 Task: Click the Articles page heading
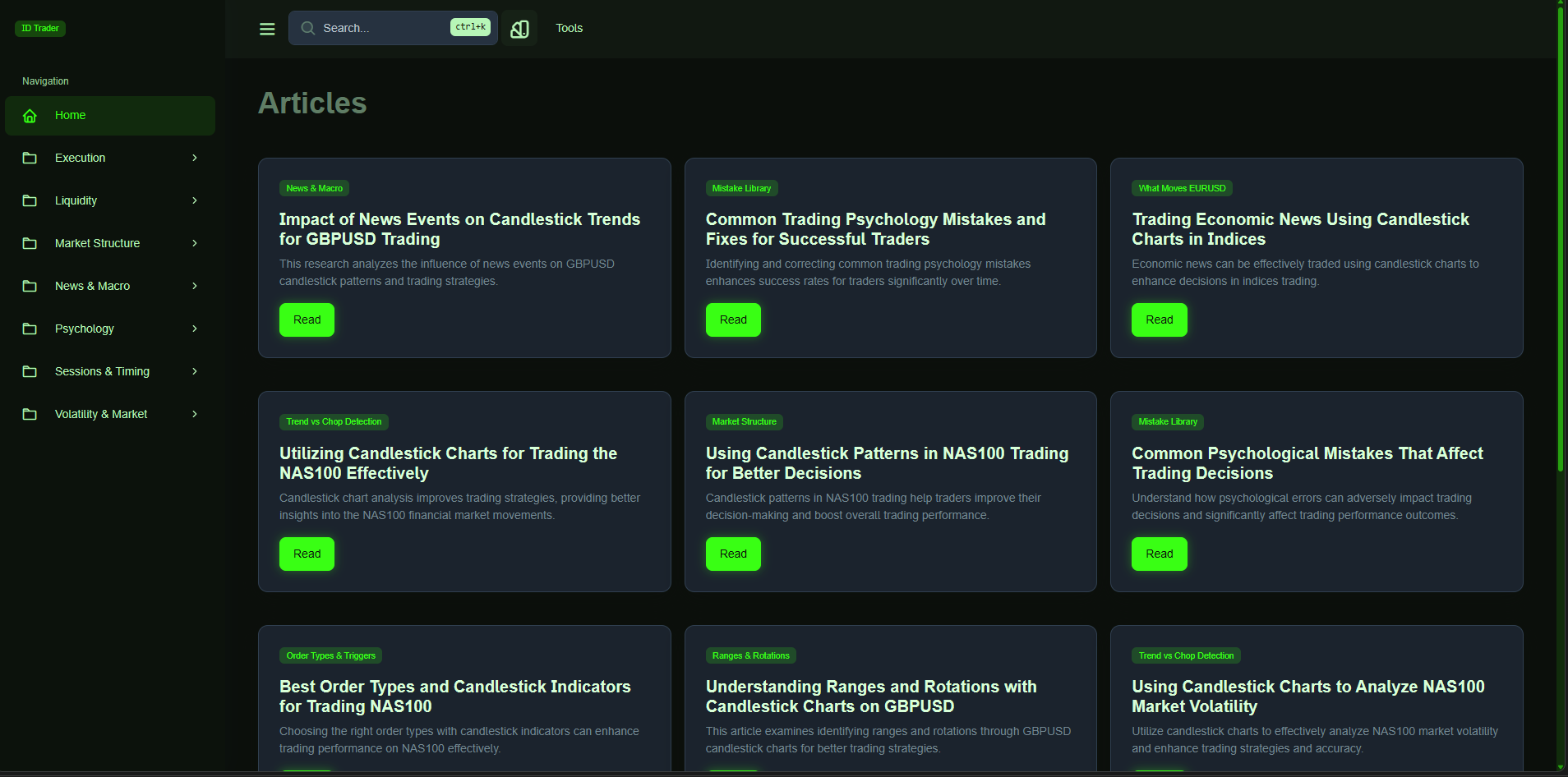click(312, 103)
